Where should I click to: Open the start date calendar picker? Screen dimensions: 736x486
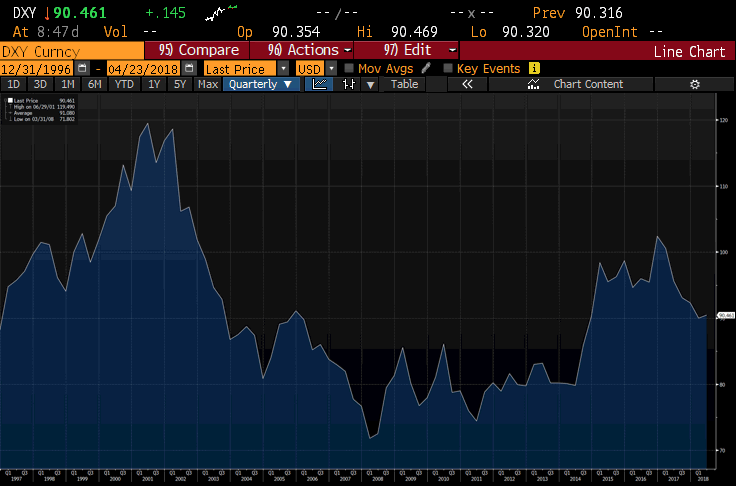click(x=82, y=69)
